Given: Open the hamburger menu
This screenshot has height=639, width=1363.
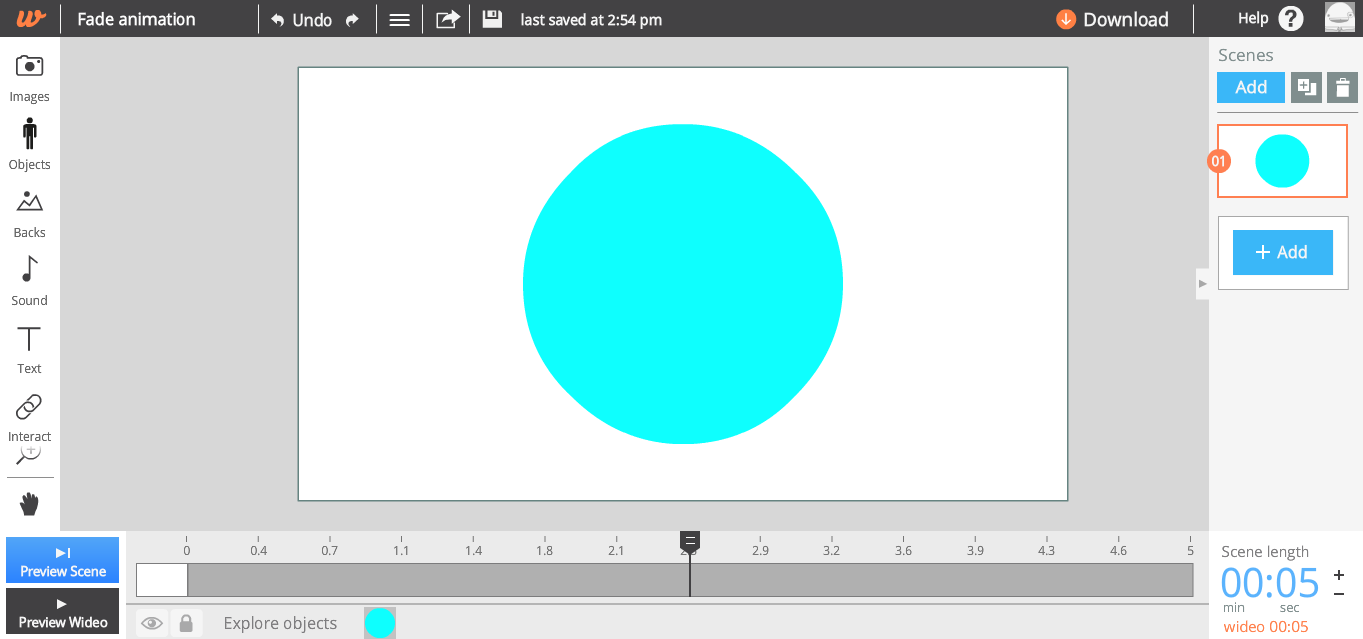Looking at the screenshot, I should pyautogui.click(x=400, y=19).
